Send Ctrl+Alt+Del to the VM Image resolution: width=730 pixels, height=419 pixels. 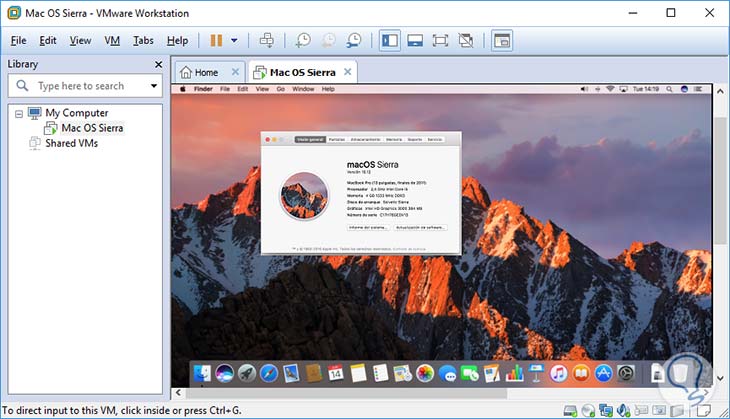266,41
